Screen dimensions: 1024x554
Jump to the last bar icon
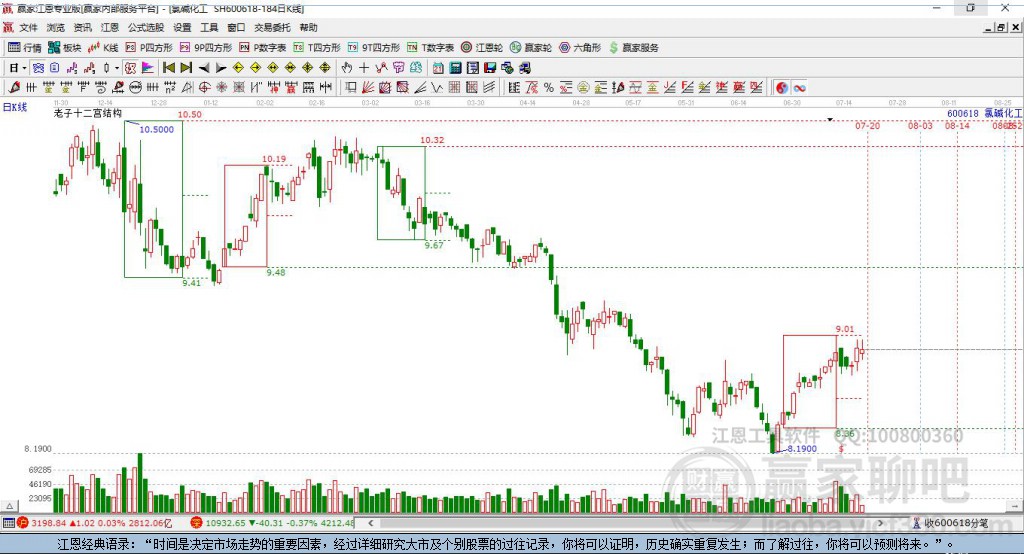(x=186, y=67)
